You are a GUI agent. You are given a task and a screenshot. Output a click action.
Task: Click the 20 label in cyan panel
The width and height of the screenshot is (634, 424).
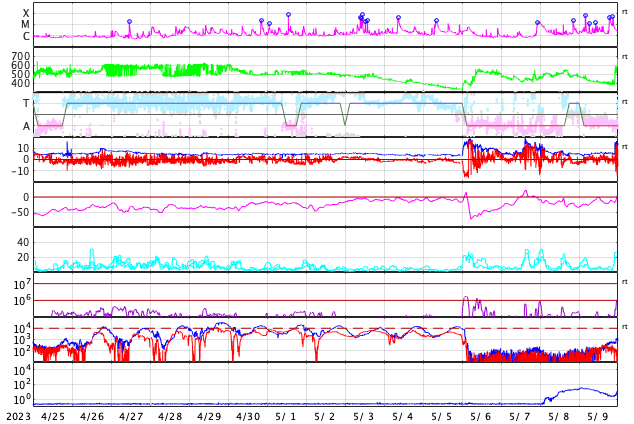(x=23, y=257)
